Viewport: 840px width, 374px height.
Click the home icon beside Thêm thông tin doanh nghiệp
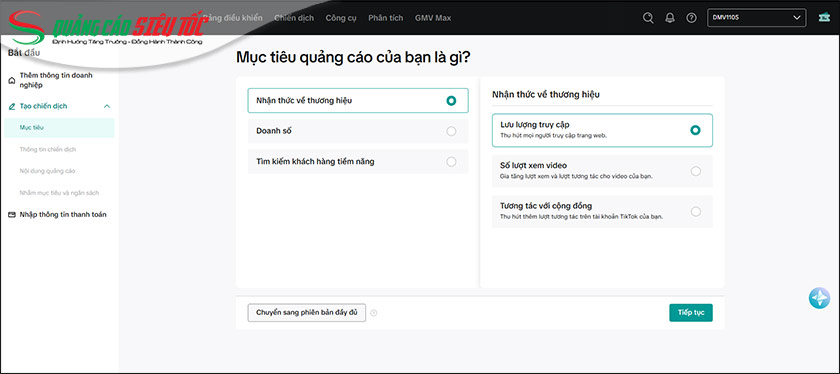(x=12, y=80)
